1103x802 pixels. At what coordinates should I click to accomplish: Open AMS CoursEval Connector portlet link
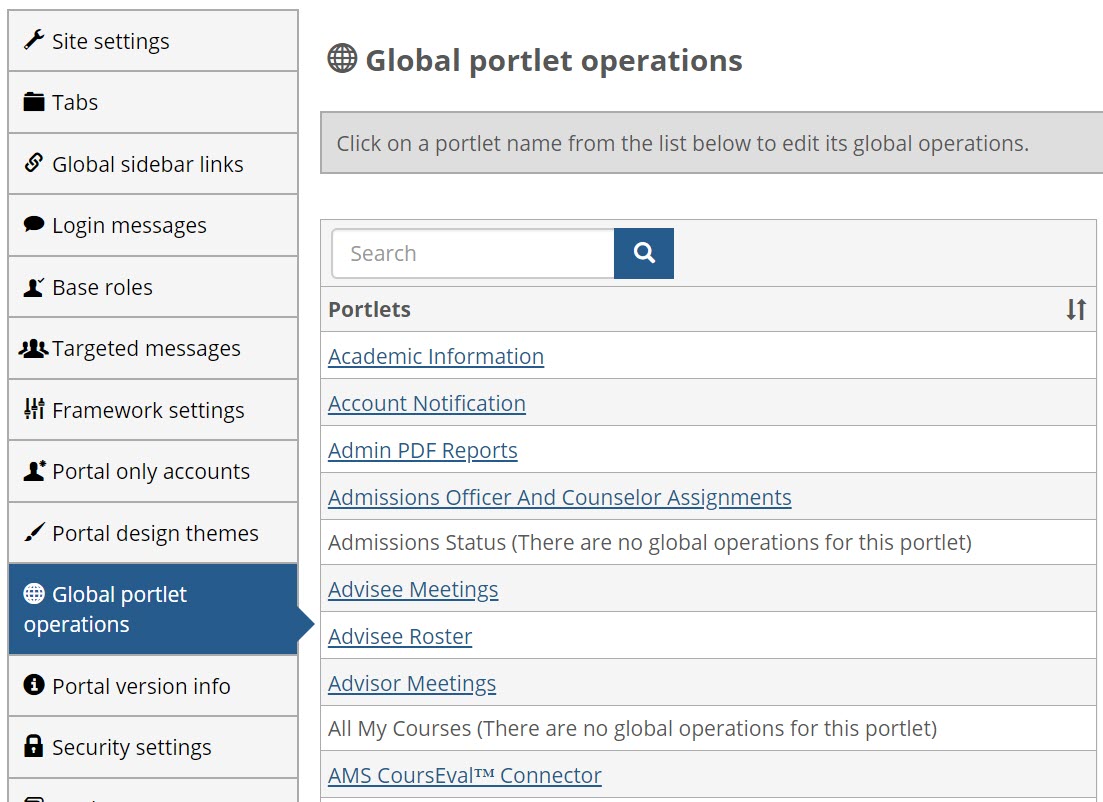coord(465,776)
